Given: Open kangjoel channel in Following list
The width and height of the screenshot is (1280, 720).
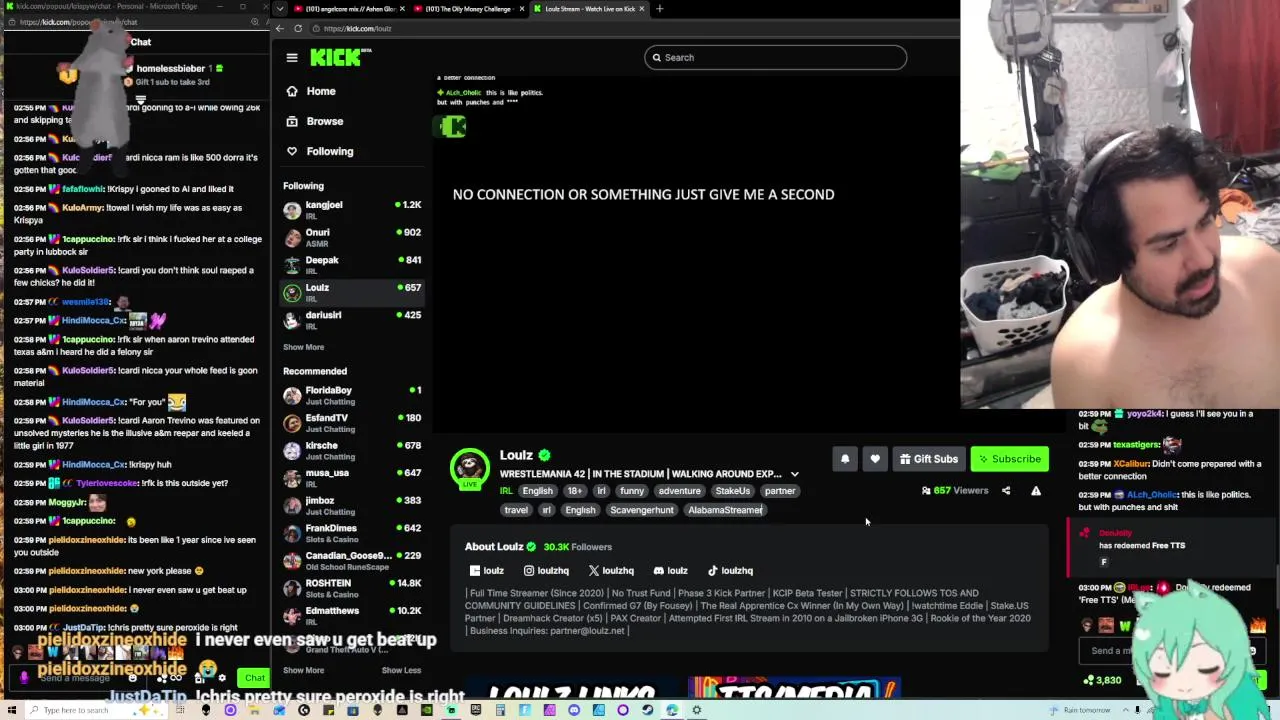Looking at the screenshot, I should point(352,209).
